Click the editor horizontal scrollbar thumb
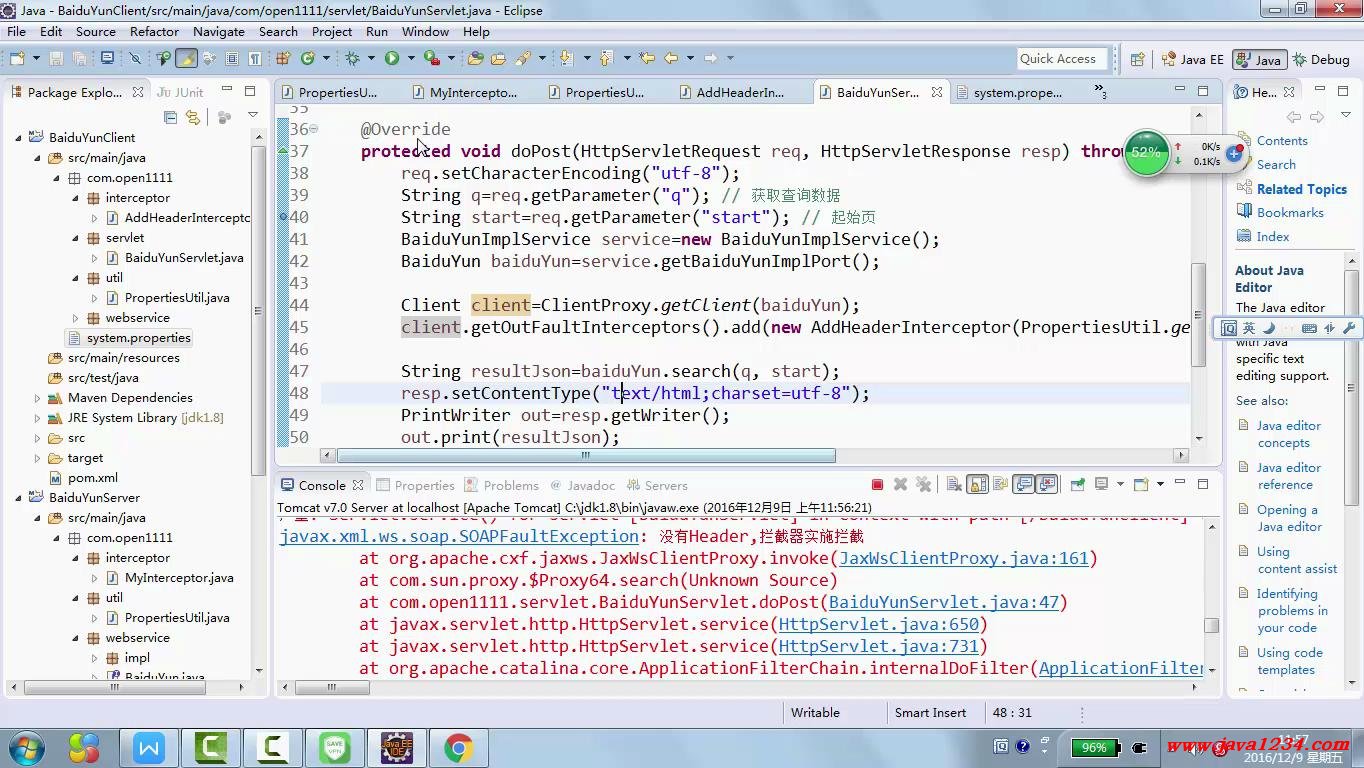The width and height of the screenshot is (1364, 768). point(585,455)
